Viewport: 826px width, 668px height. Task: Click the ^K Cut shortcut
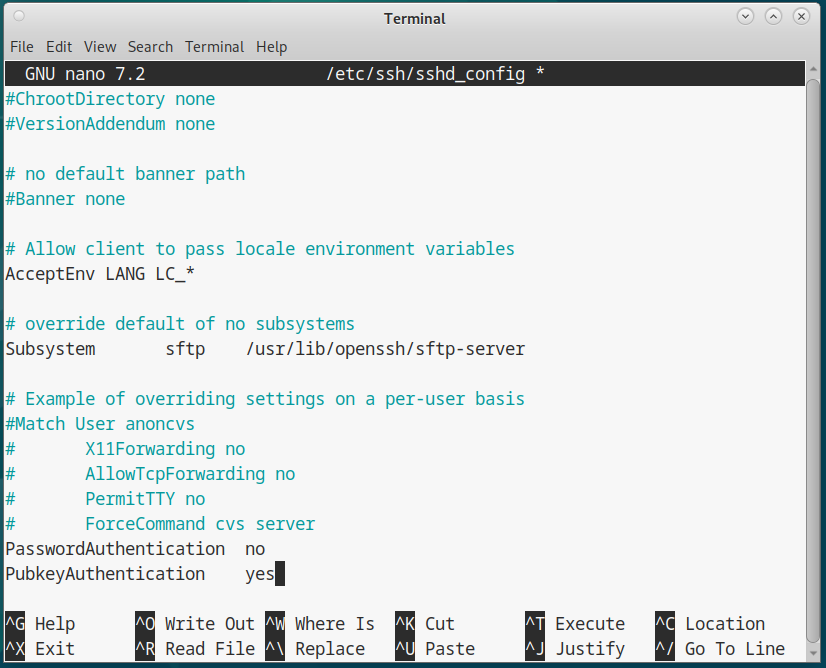click(x=425, y=624)
